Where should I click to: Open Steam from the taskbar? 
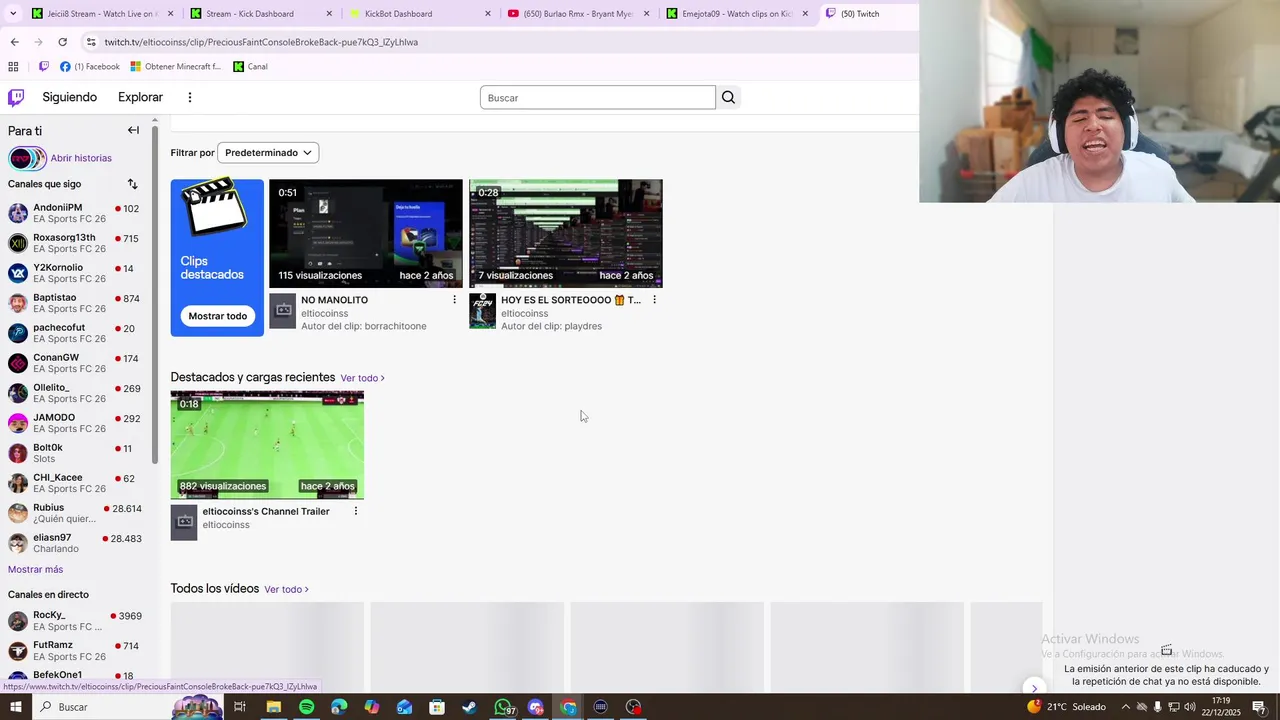pos(469,707)
